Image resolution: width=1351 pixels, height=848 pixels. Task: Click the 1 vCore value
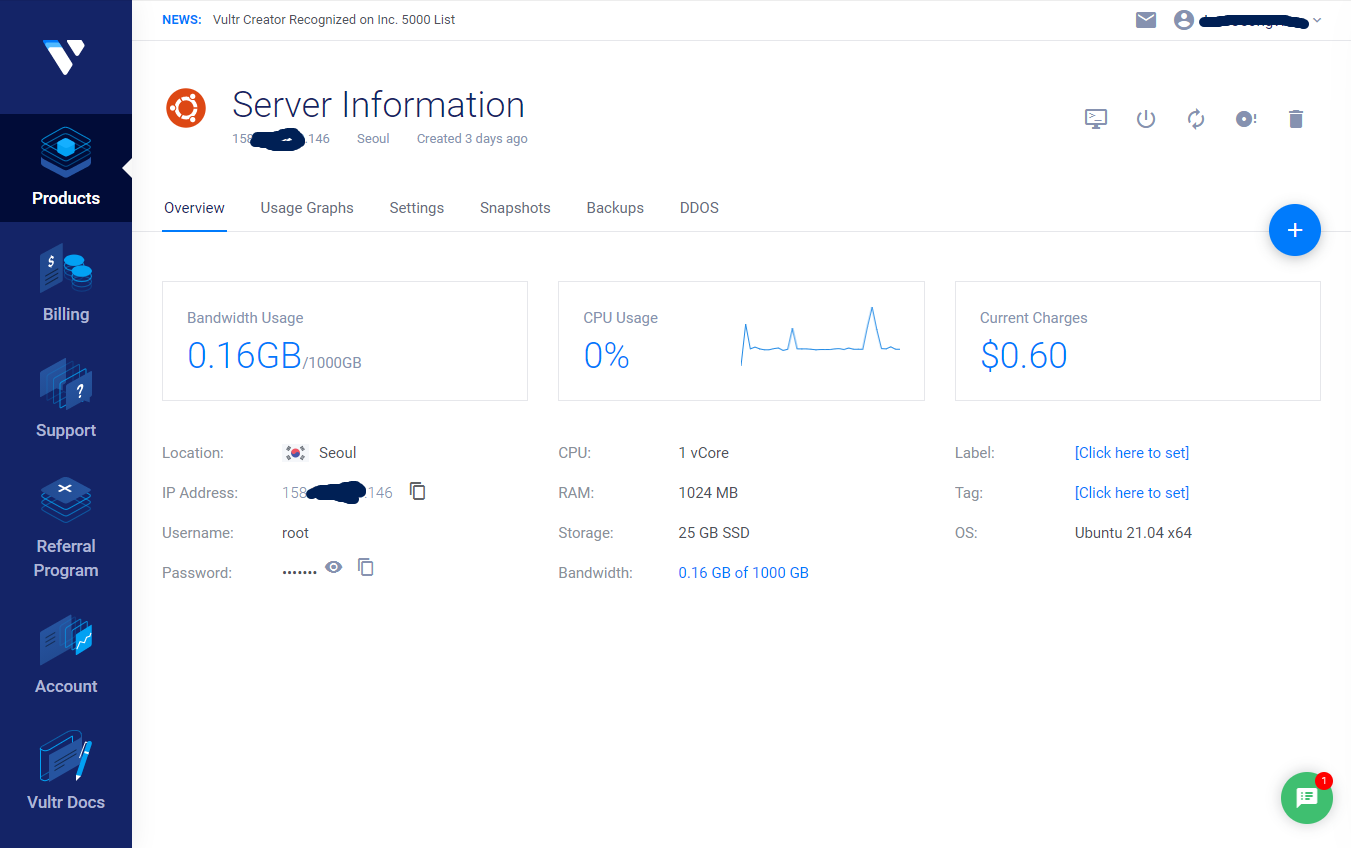(703, 453)
